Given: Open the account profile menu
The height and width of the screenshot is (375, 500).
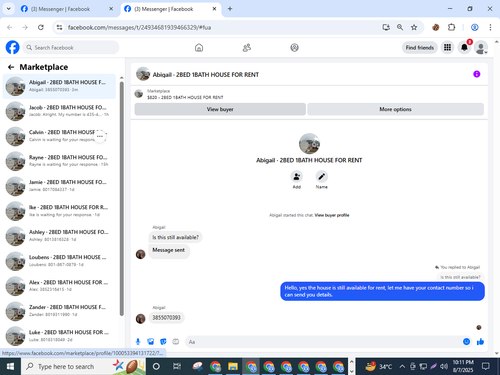Looking at the screenshot, I should coord(481,48).
